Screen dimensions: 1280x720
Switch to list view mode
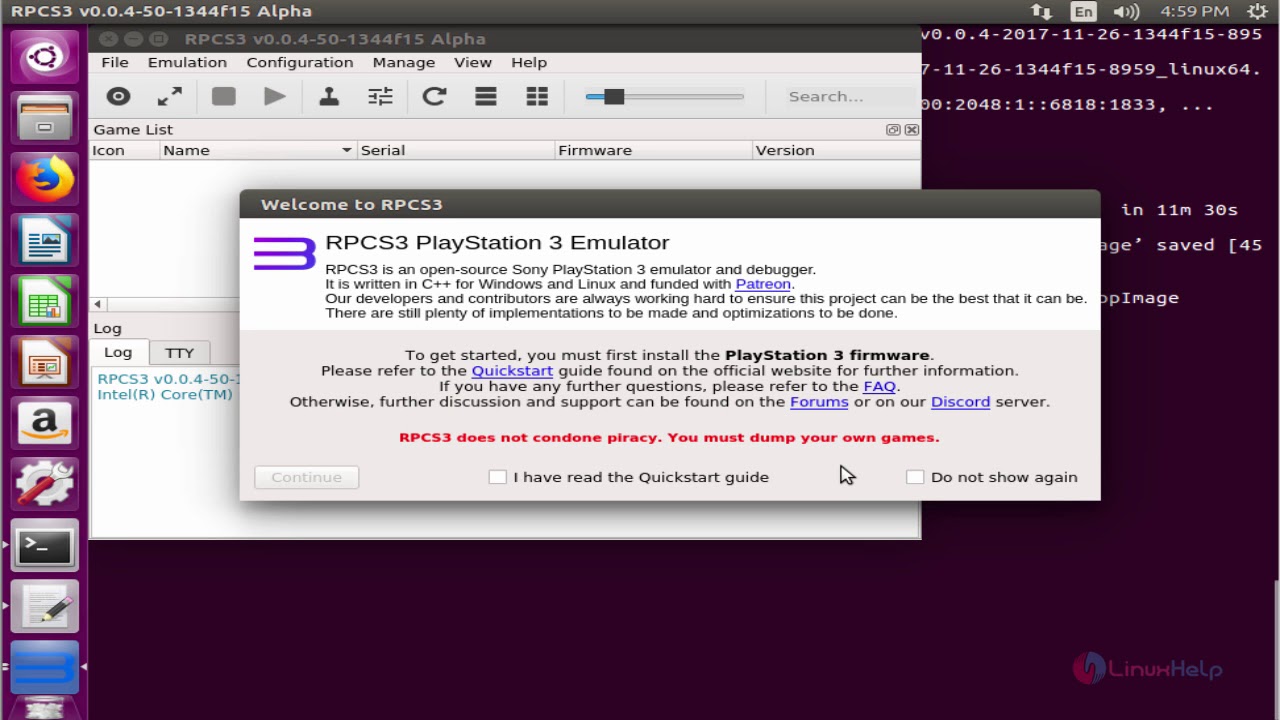(x=486, y=96)
